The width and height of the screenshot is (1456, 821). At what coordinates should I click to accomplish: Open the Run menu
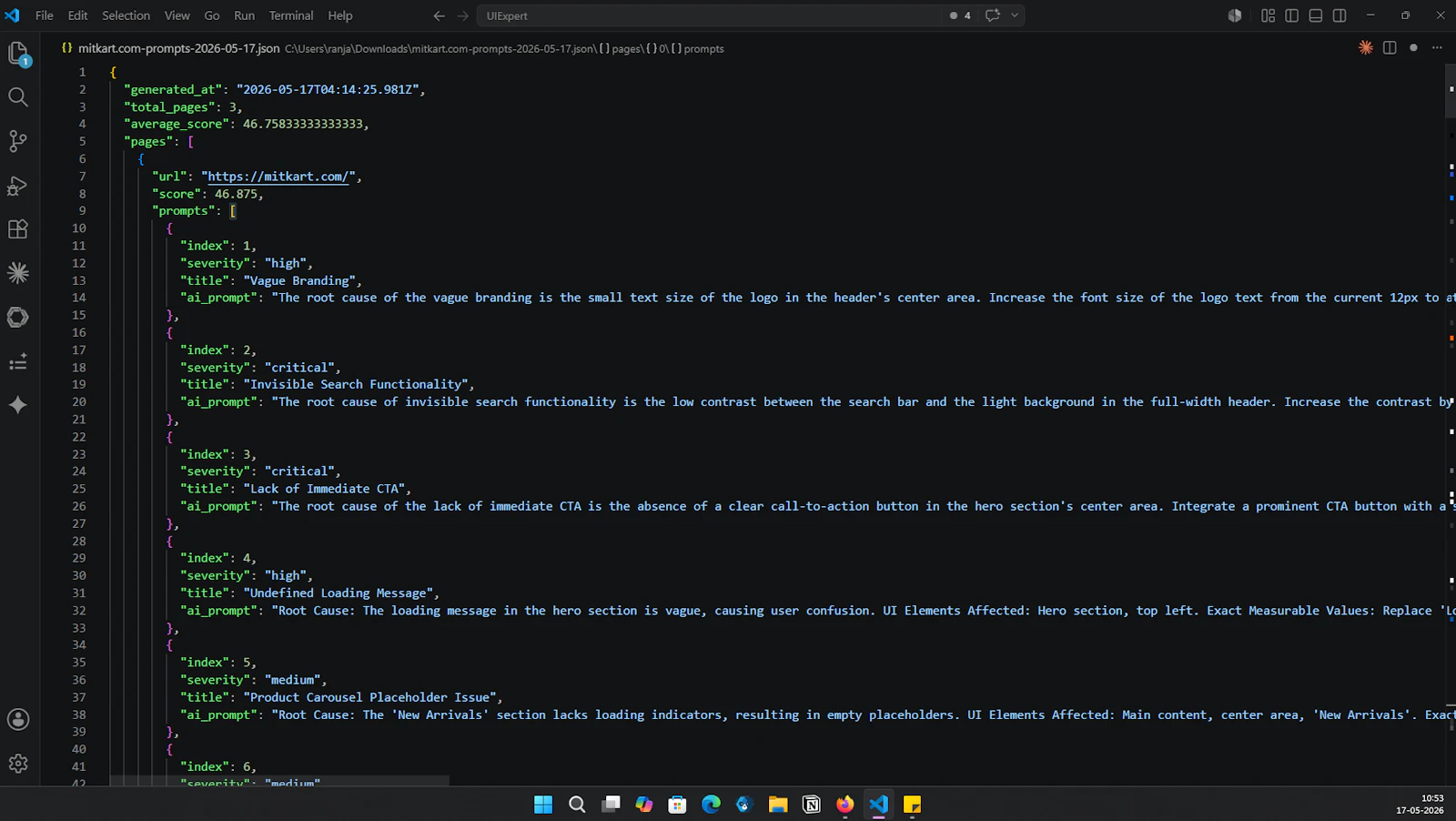coord(244,15)
